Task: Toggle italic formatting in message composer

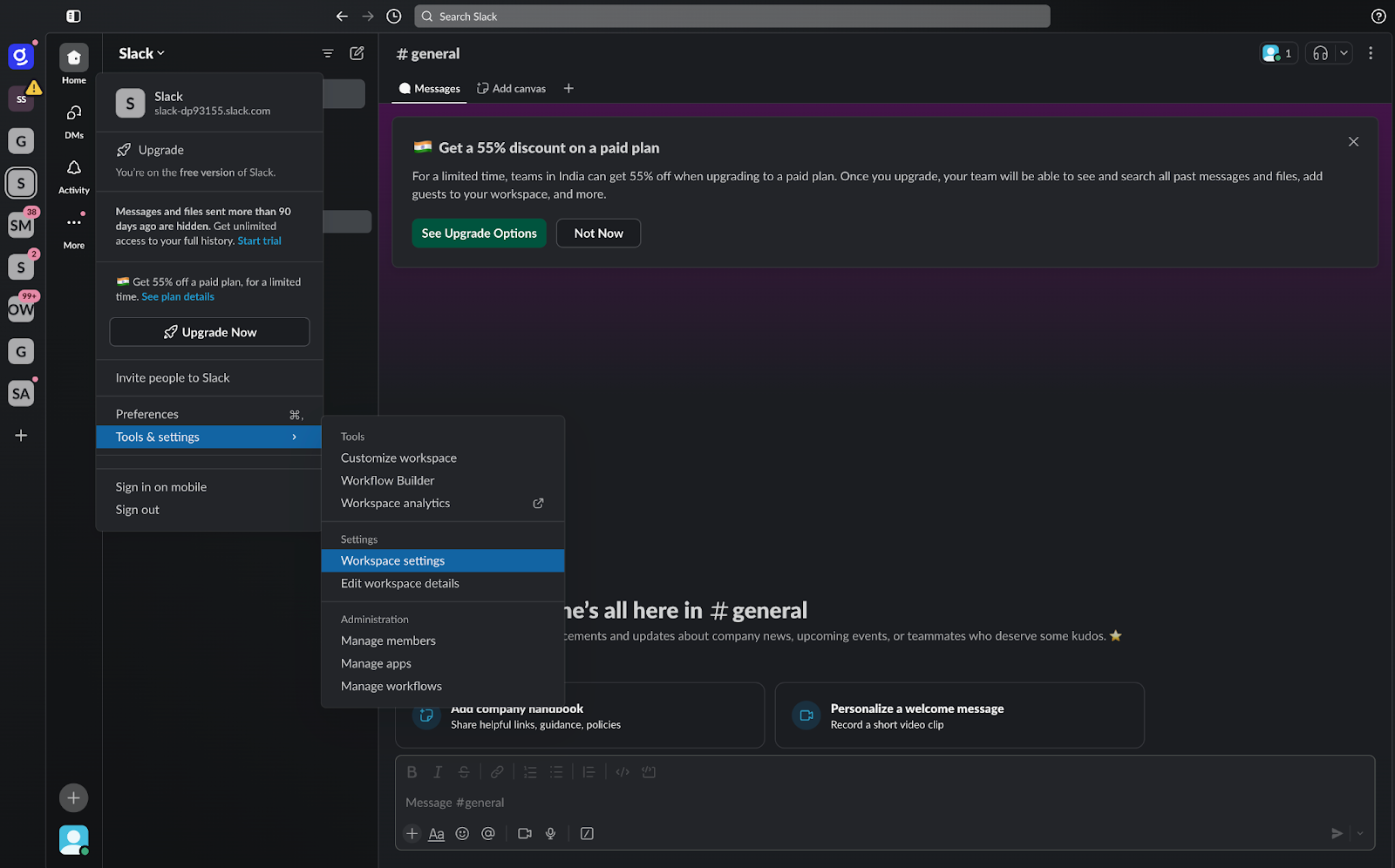Action: [x=437, y=771]
